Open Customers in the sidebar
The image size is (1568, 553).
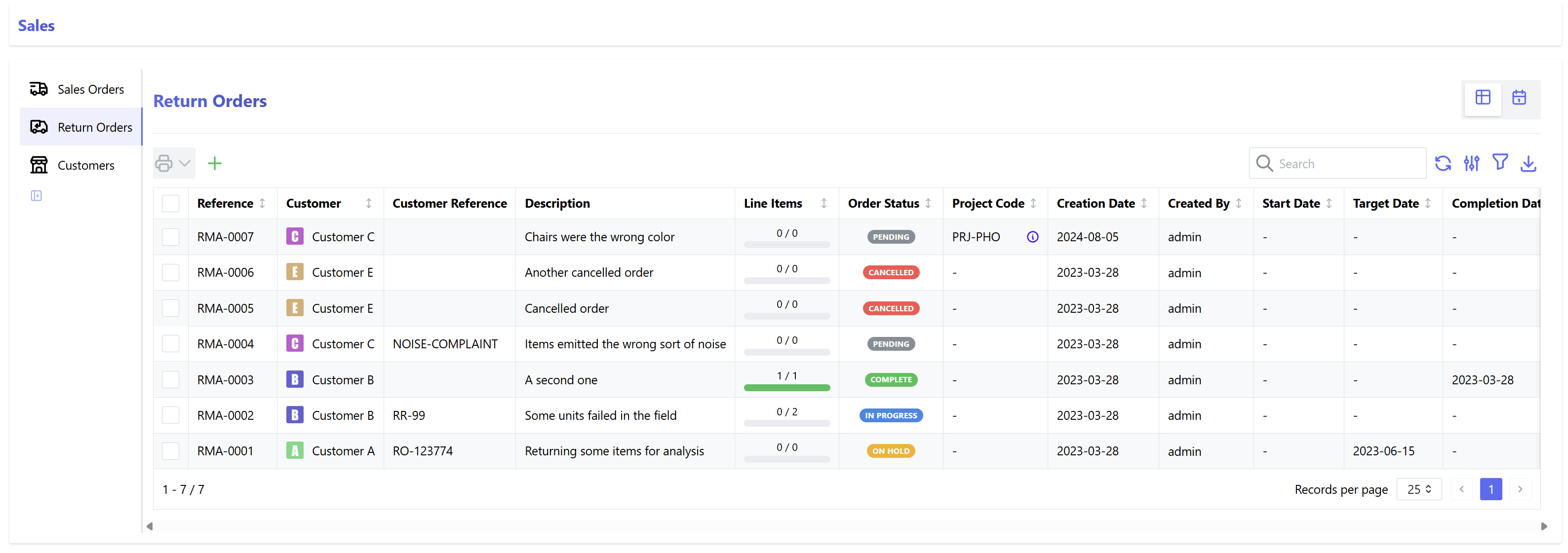85,165
